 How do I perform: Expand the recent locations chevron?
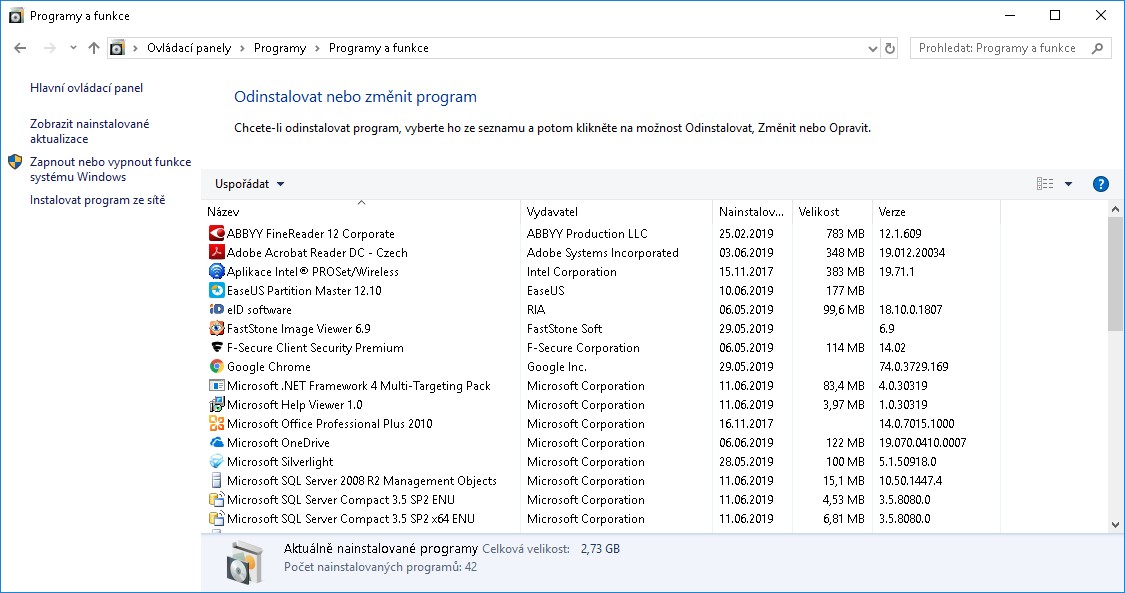[x=73, y=48]
